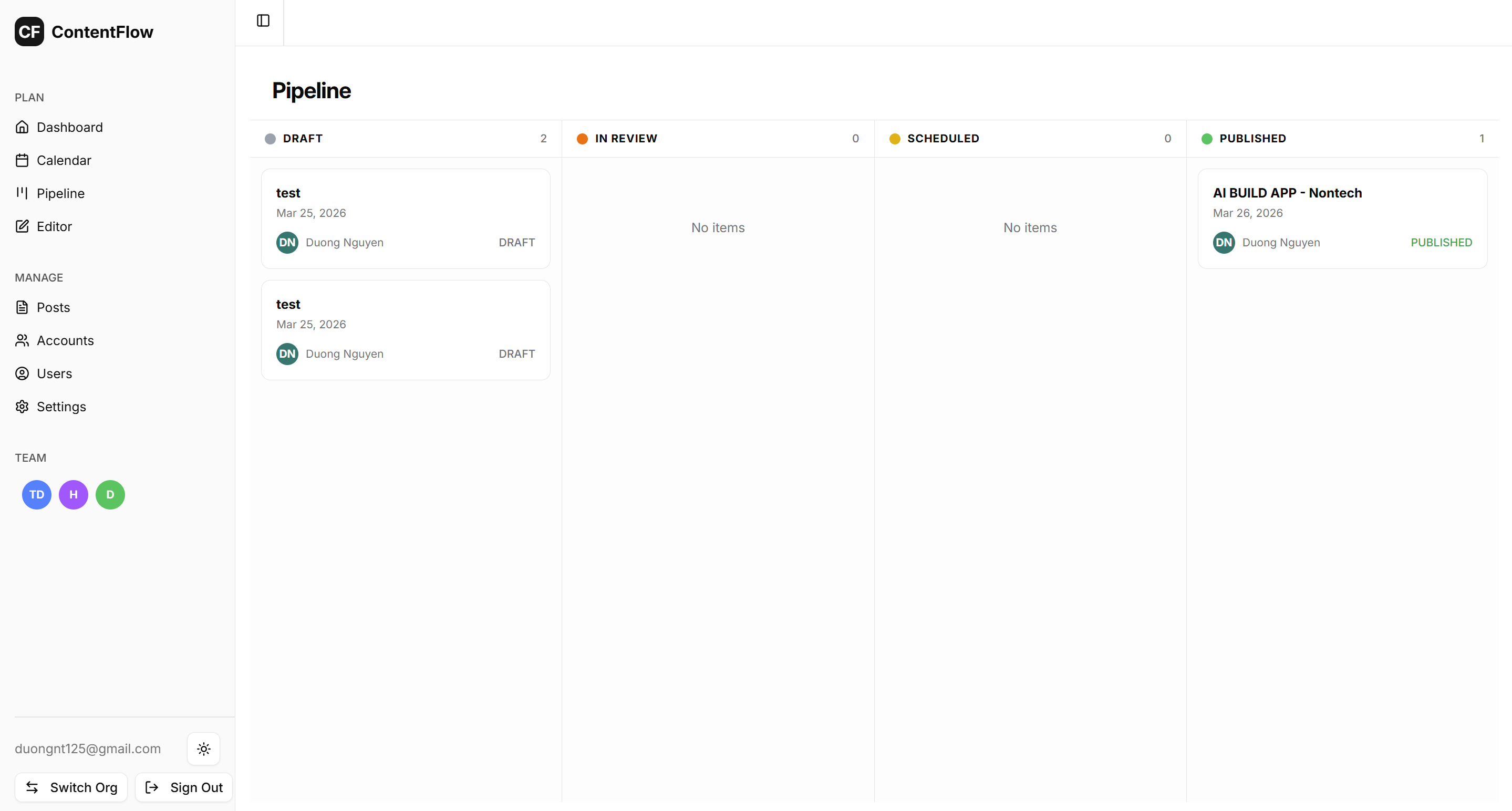Open the Editor via its pencil icon
Screen dimensions: 1512x811
[22, 226]
